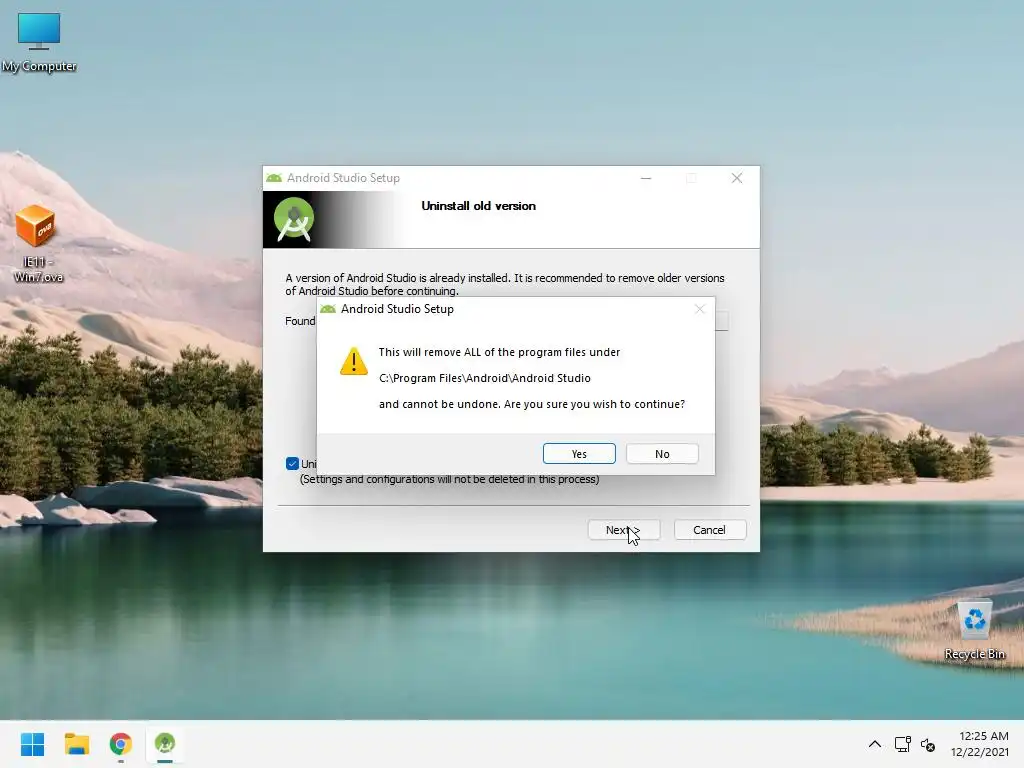Open the Recycle Bin desktop icon

[x=974, y=631]
